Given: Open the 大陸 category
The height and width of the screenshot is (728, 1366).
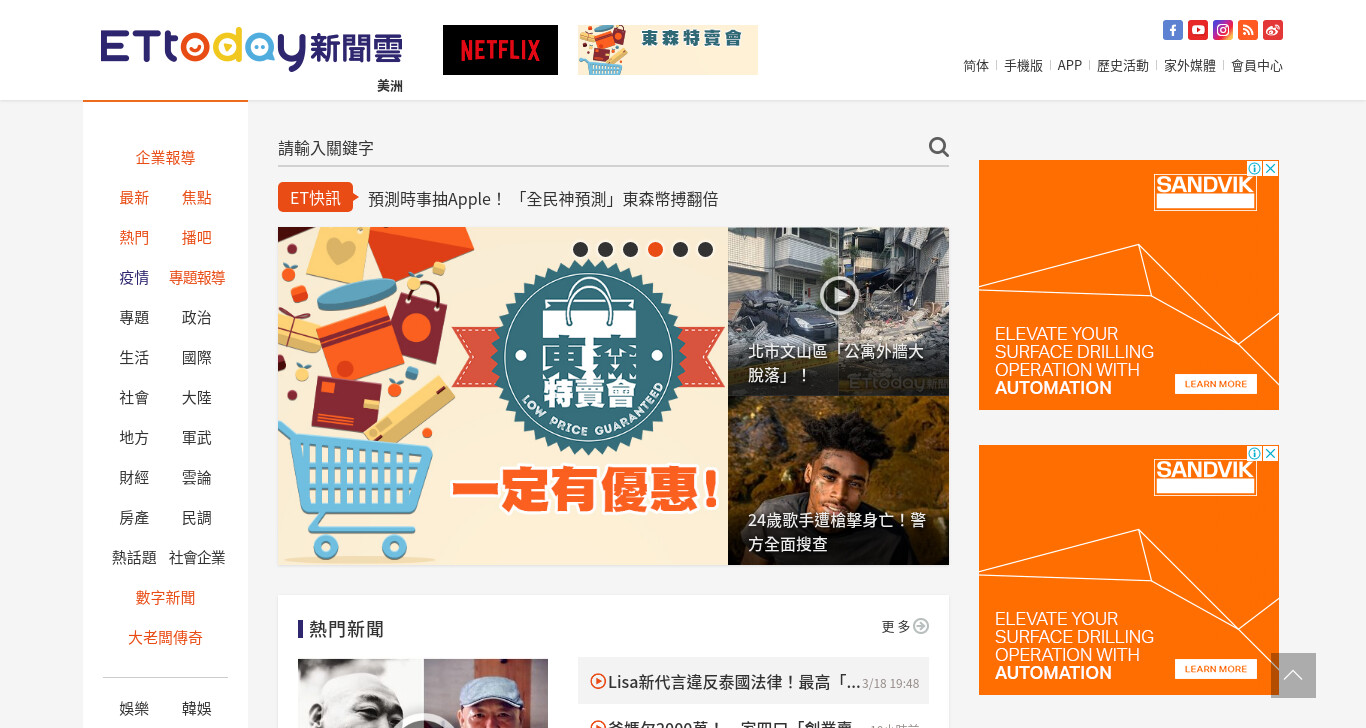Looking at the screenshot, I should 197,397.
